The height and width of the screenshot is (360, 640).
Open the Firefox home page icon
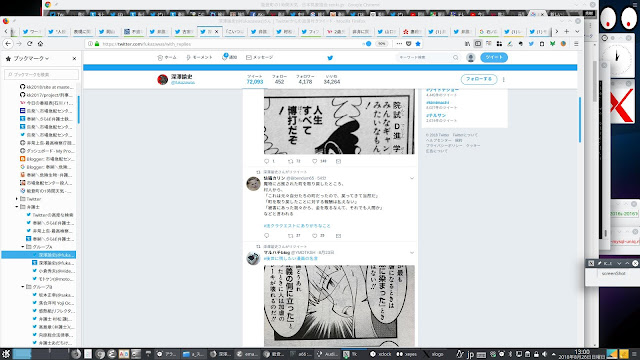click(x=40, y=44)
